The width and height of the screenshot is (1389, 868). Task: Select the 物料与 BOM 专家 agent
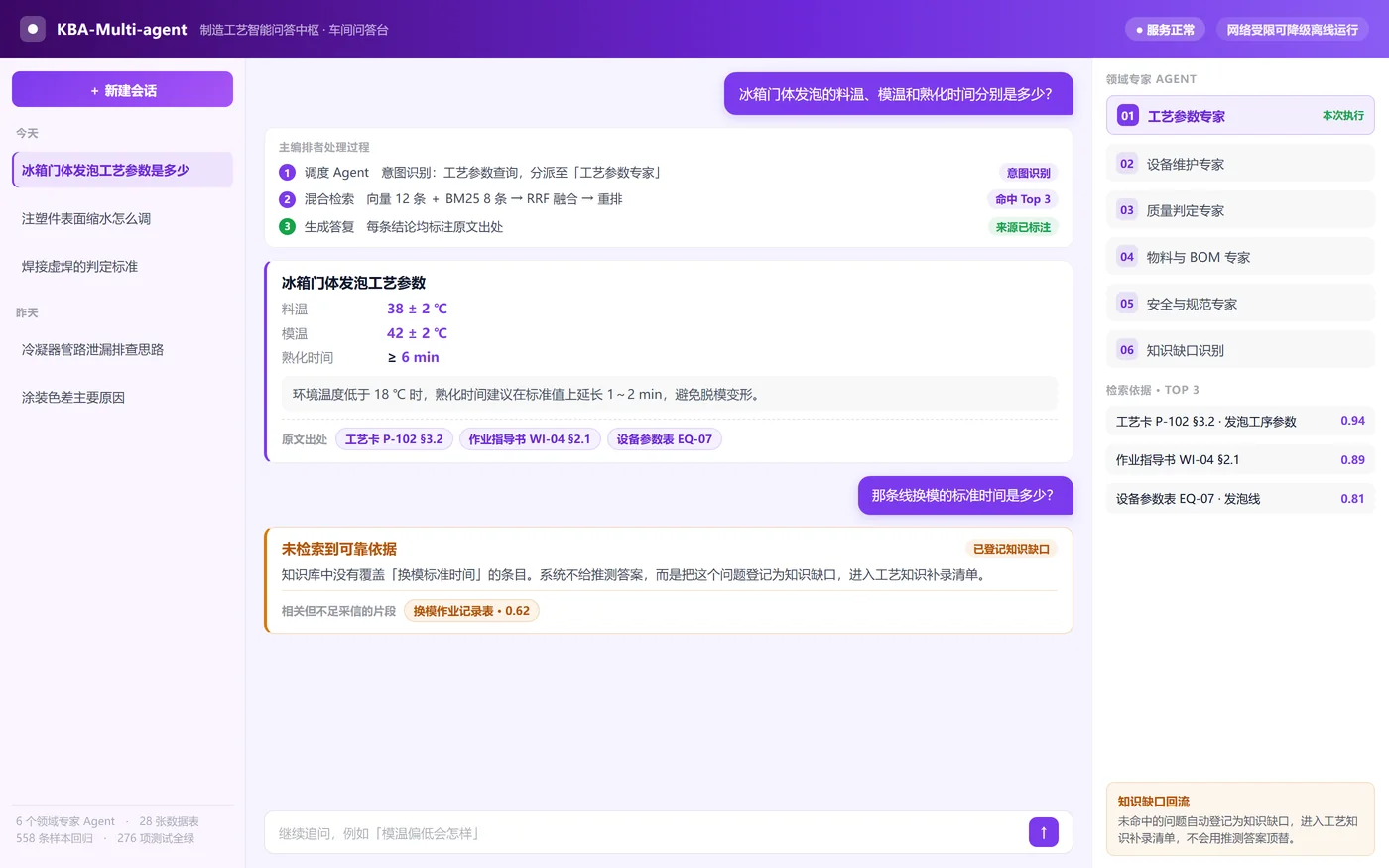[1240, 257]
